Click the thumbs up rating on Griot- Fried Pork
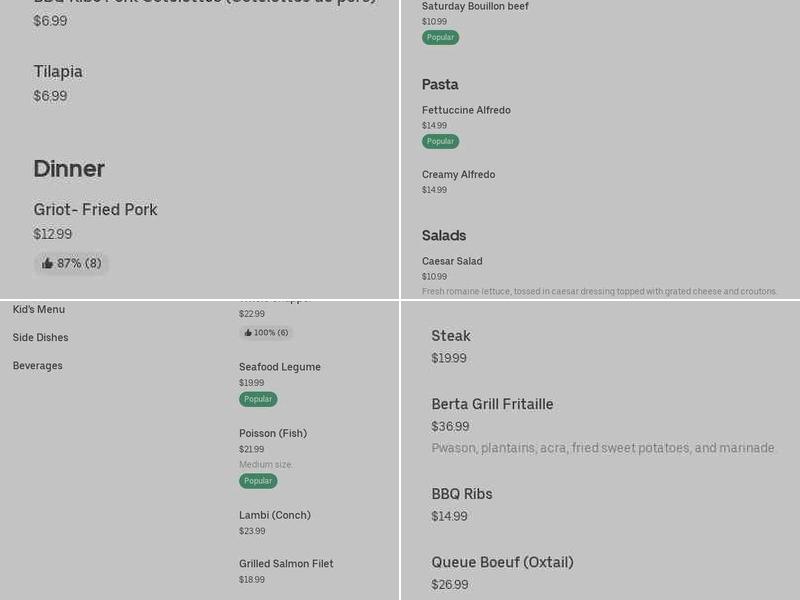The width and height of the screenshot is (800, 600). pos(71,263)
